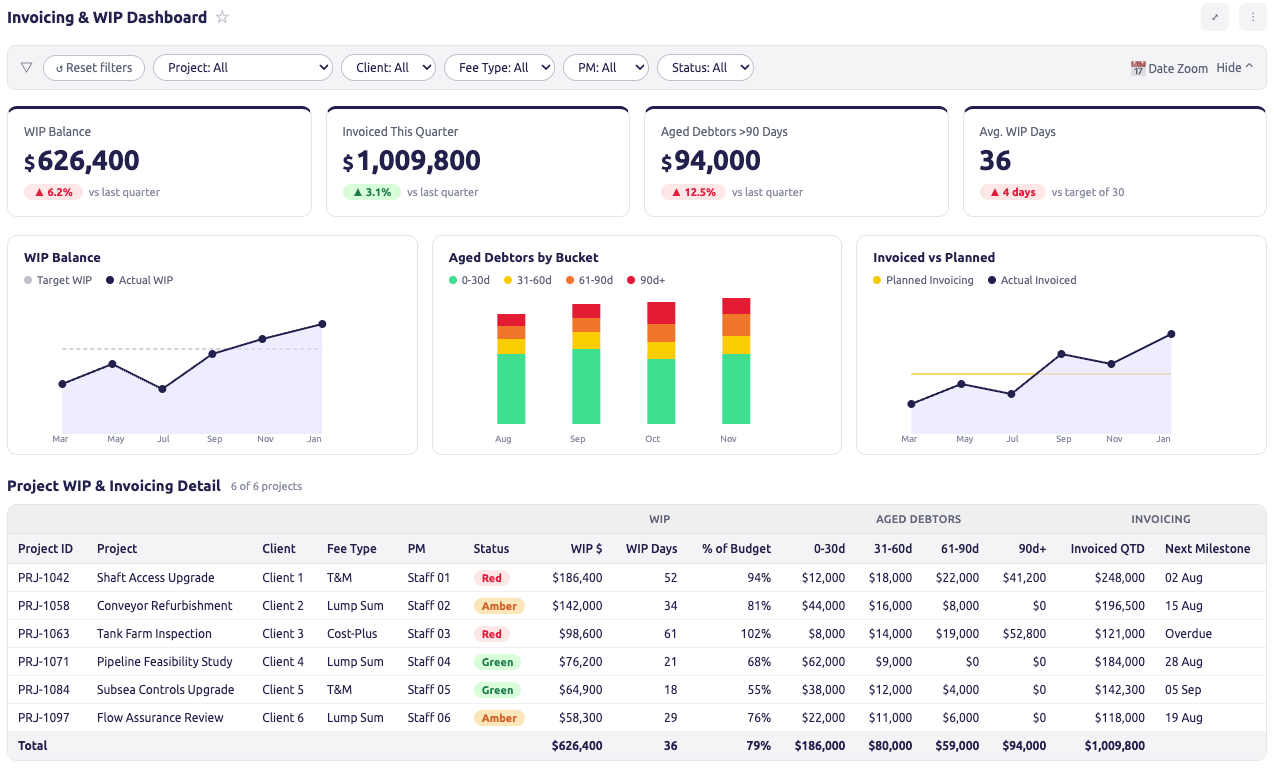Click the Nov stacked bar
This screenshot has height=770, width=1274.
tap(736, 361)
